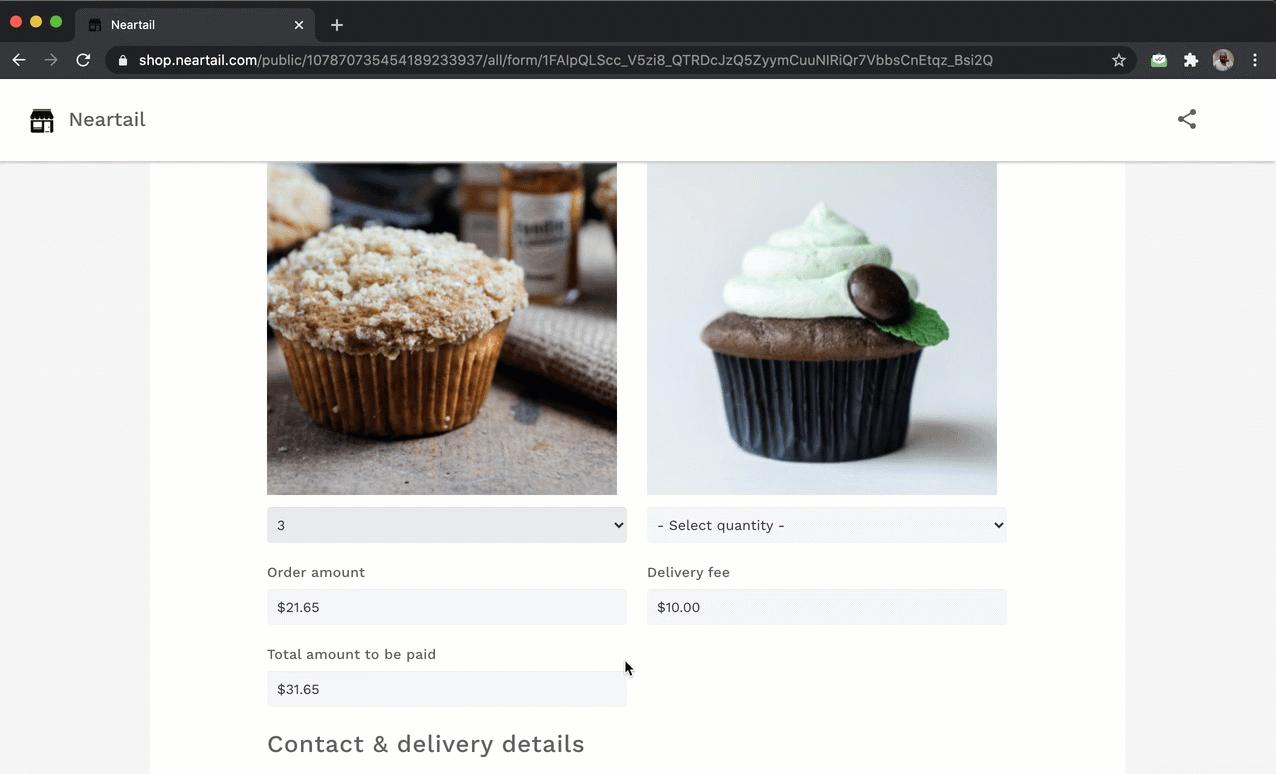The width and height of the screenshot is (1276, 774).
Task: Click the Neartail storefront logo icon
Action: (x=41, y=120)
